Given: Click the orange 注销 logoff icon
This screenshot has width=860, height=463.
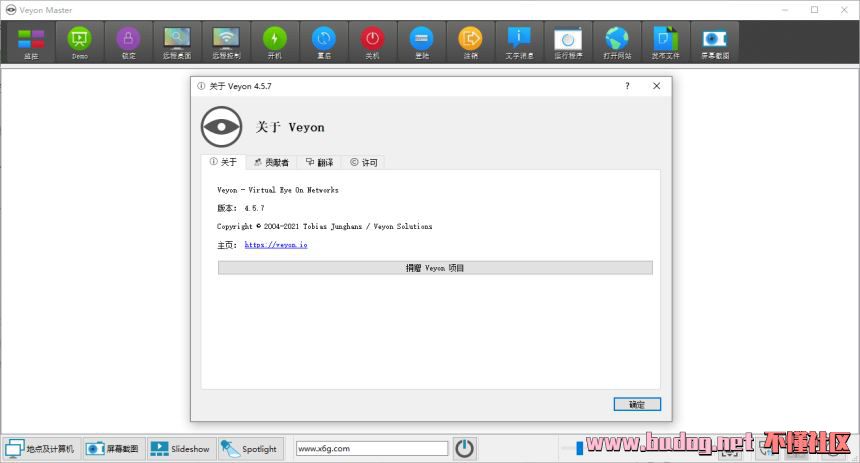Looking at the screenshot, I should click(x=470, y=43).
